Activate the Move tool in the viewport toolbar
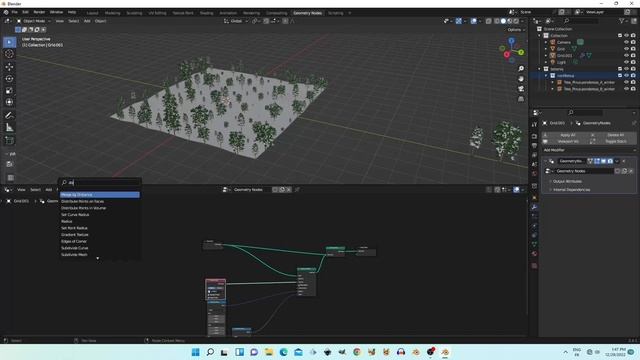Screen dimensions: 640x360 9,67
